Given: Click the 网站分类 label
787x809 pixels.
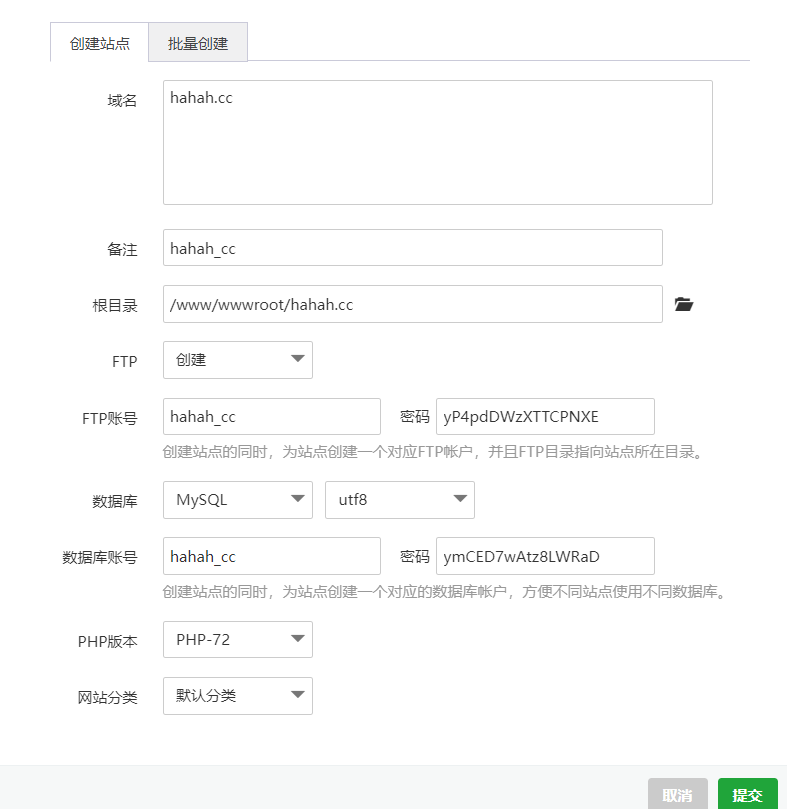Looking at the screenshot, I should click(108, 698).
